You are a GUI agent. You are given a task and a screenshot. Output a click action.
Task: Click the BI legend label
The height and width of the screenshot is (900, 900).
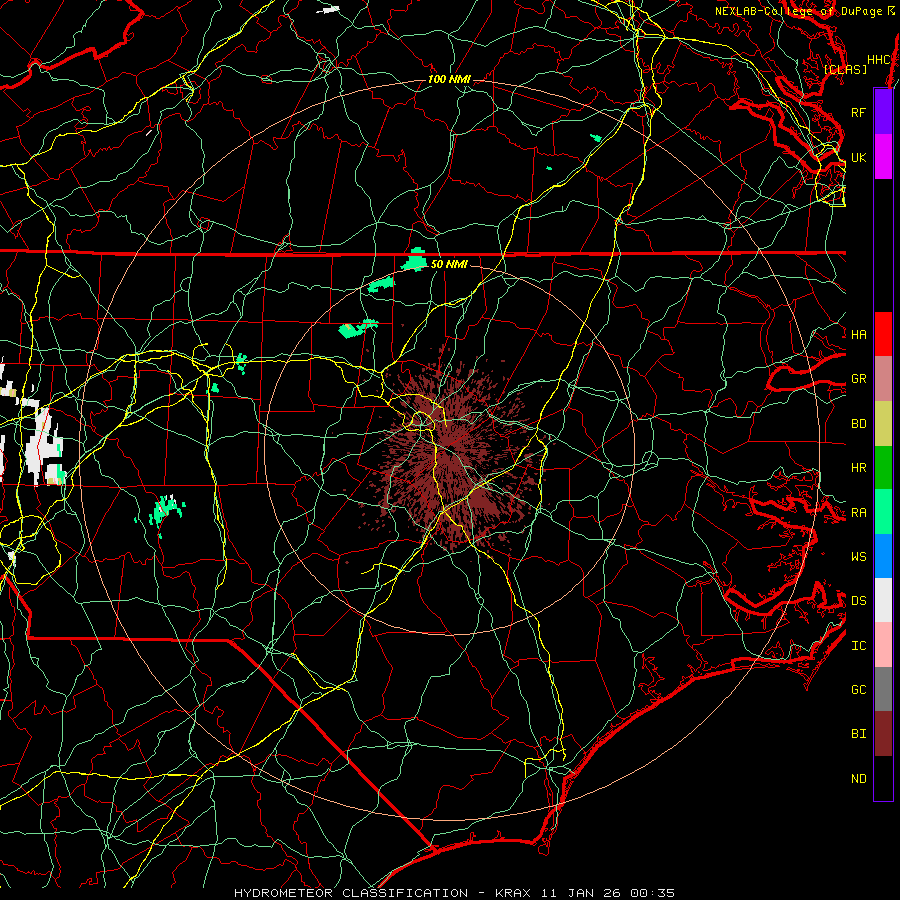(859, 734)
